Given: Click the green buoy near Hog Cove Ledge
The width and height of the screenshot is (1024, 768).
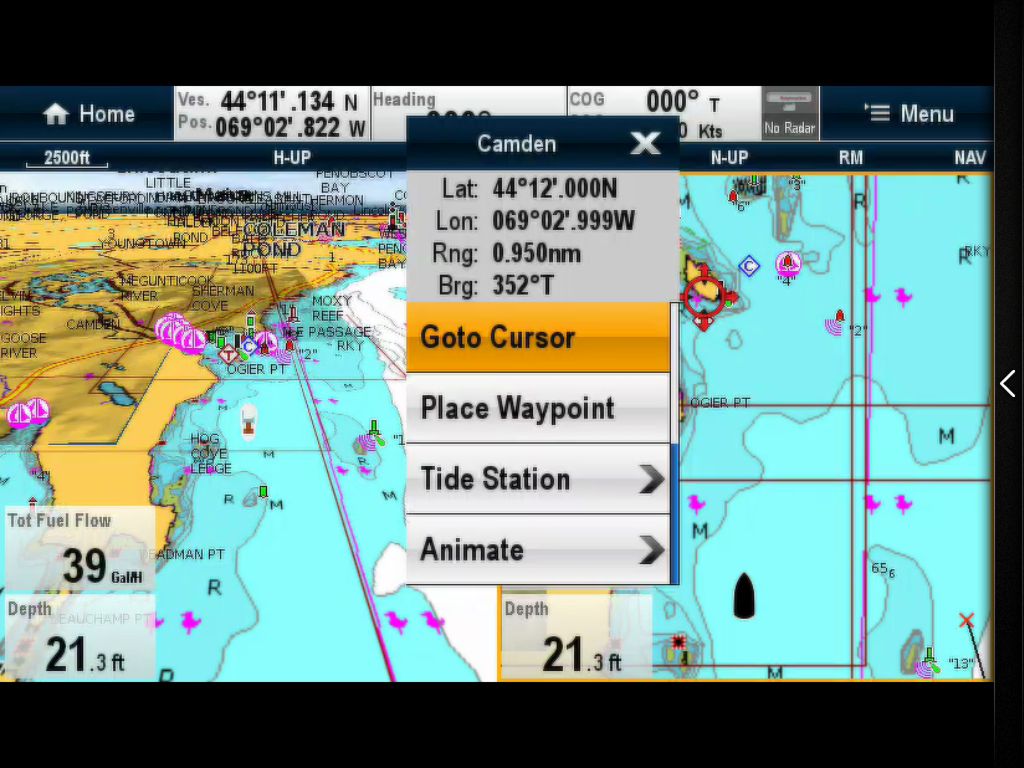Looking at the screenshot, I should coord(263,492).
